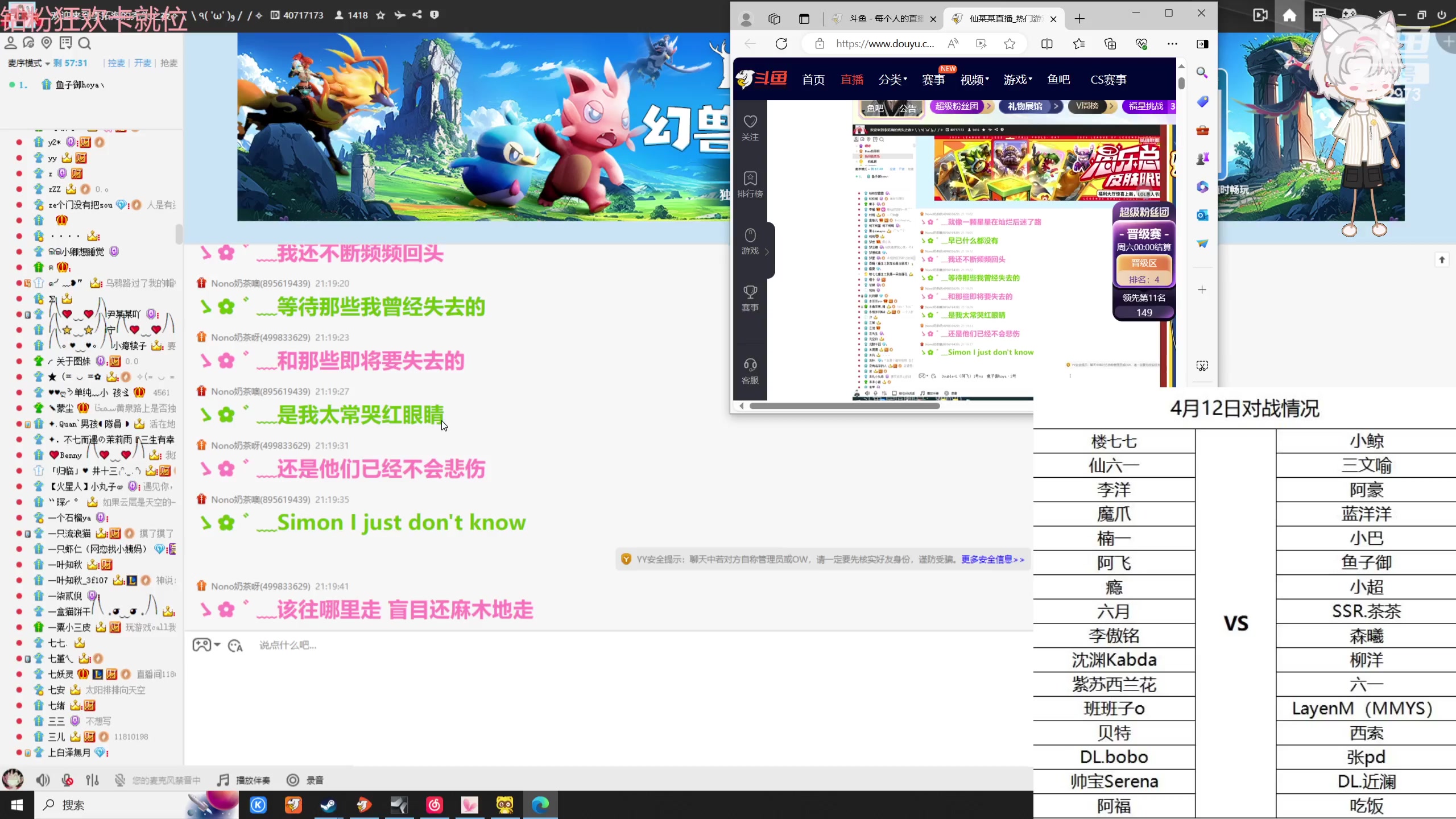This screenshot has width=1456, height=819.
Task: Toggle the Edge sidebar hide button
Action: 1202,44
